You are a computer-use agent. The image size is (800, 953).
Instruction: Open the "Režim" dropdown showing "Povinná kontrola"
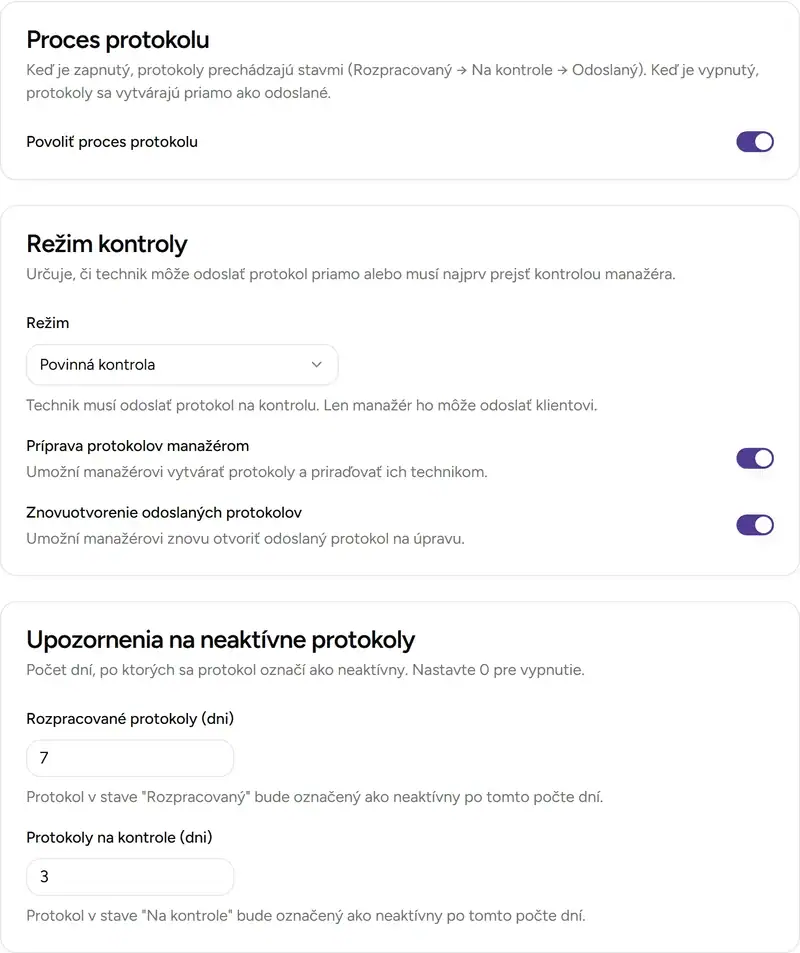click(182, 365)
